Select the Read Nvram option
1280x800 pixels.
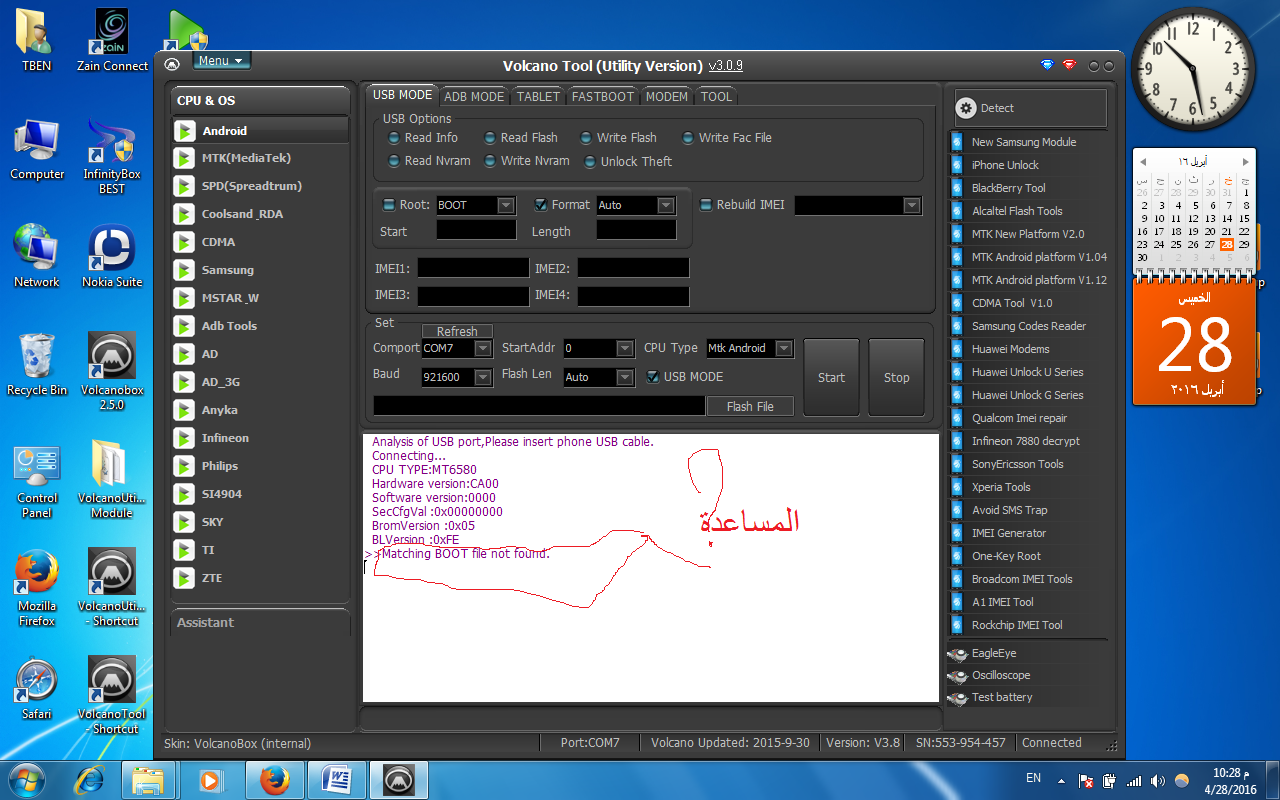[x=429, y=161]
